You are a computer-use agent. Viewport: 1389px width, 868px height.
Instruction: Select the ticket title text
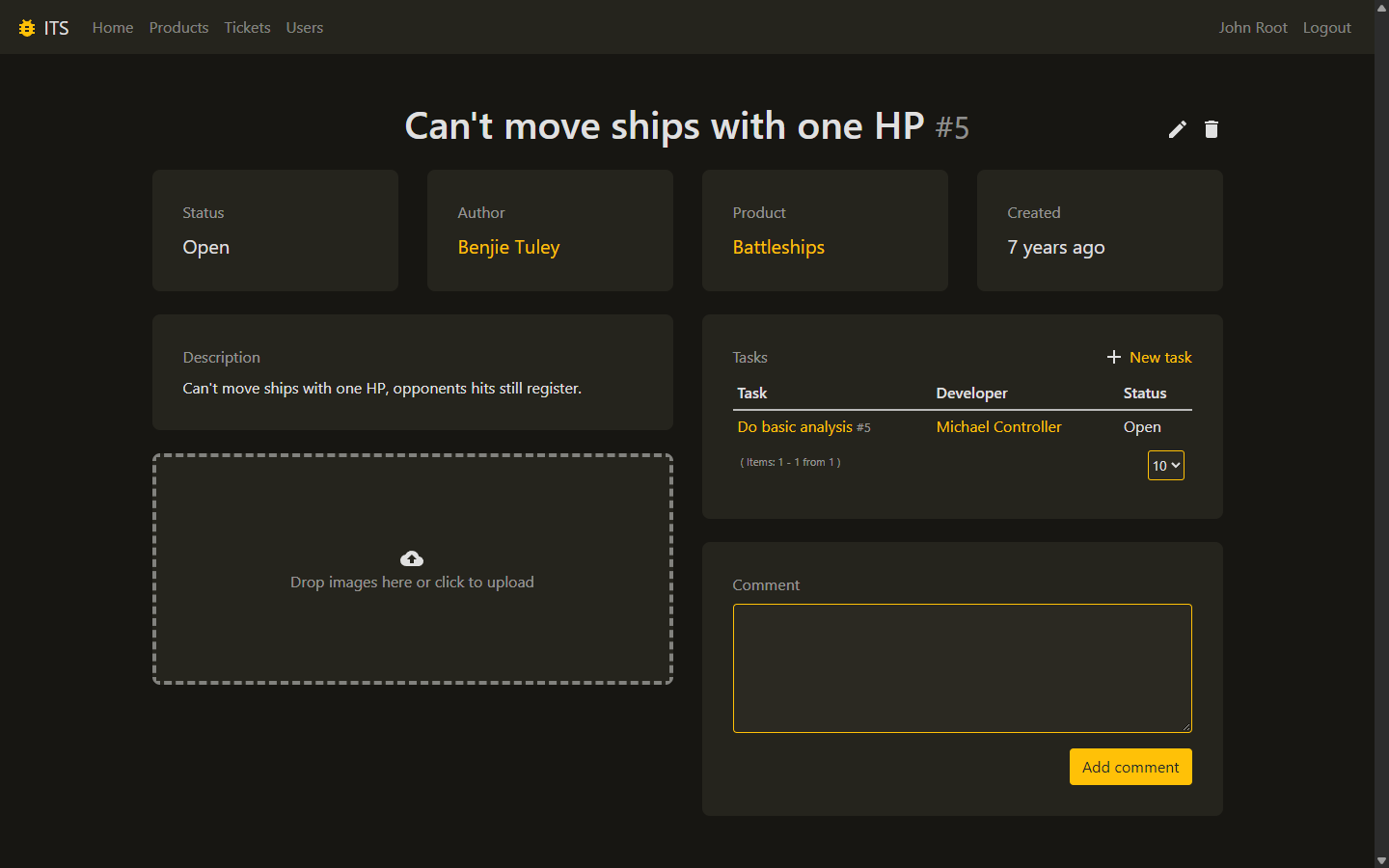[665, 126]
